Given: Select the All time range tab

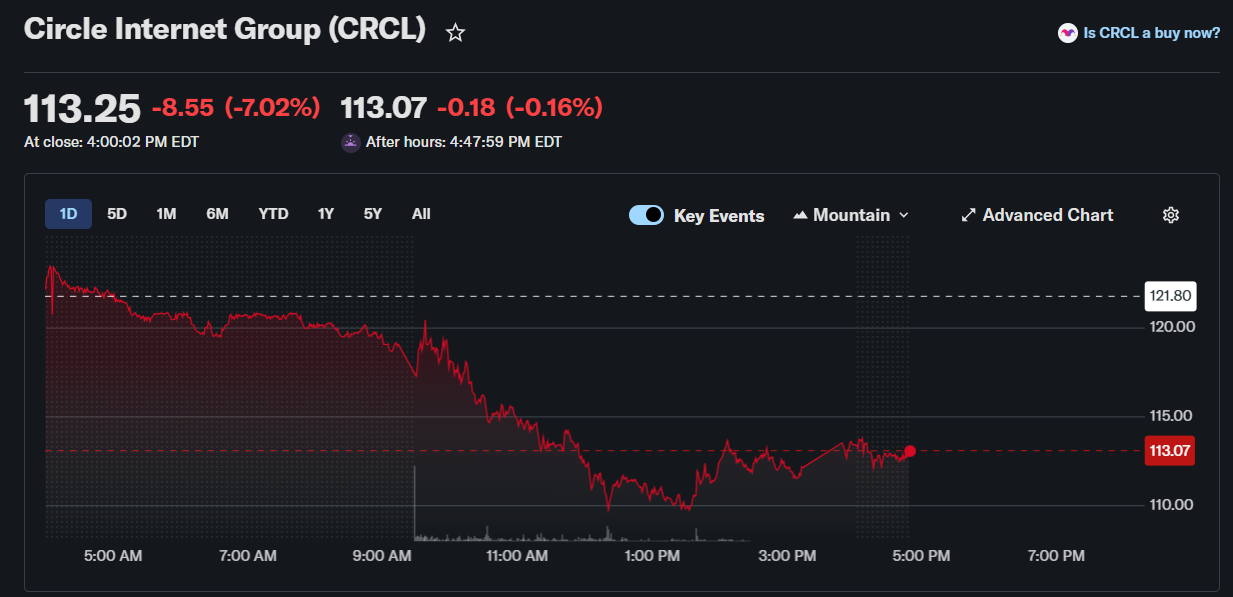Looking at the screenshot, I should pos(421,214).
